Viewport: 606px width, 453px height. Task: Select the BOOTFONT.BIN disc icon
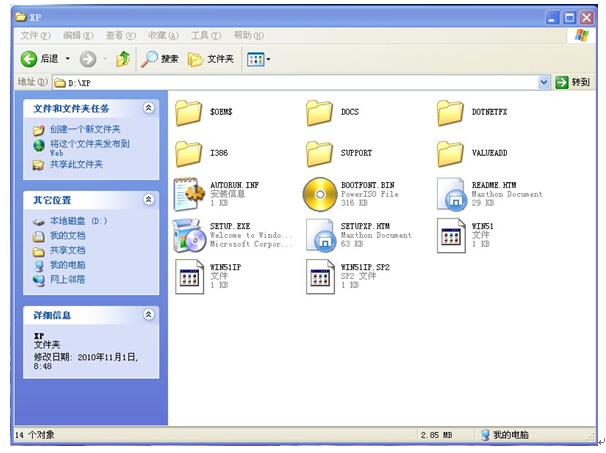coord(320,194)
